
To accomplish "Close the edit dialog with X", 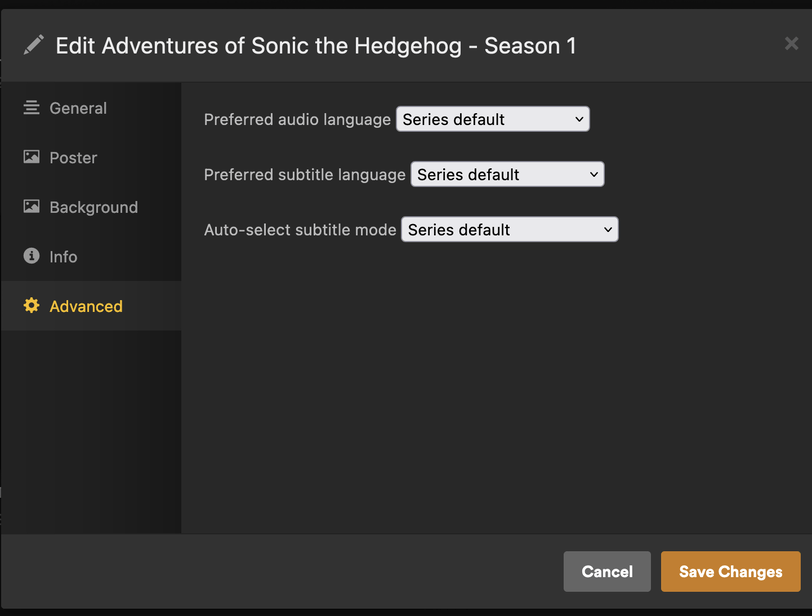I will coord(791,44).
